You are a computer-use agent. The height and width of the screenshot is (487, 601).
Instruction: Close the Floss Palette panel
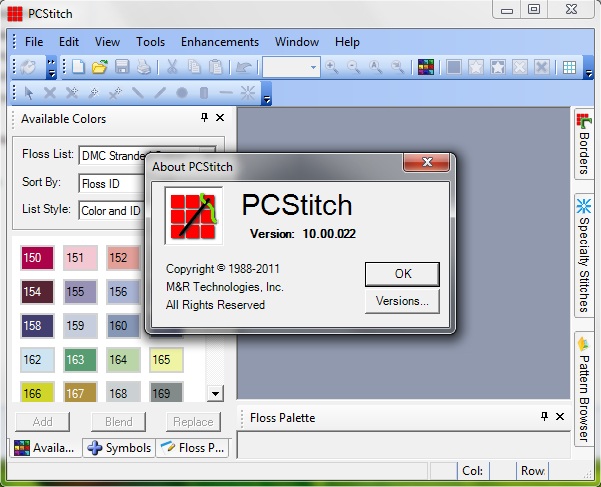(560, 416)
